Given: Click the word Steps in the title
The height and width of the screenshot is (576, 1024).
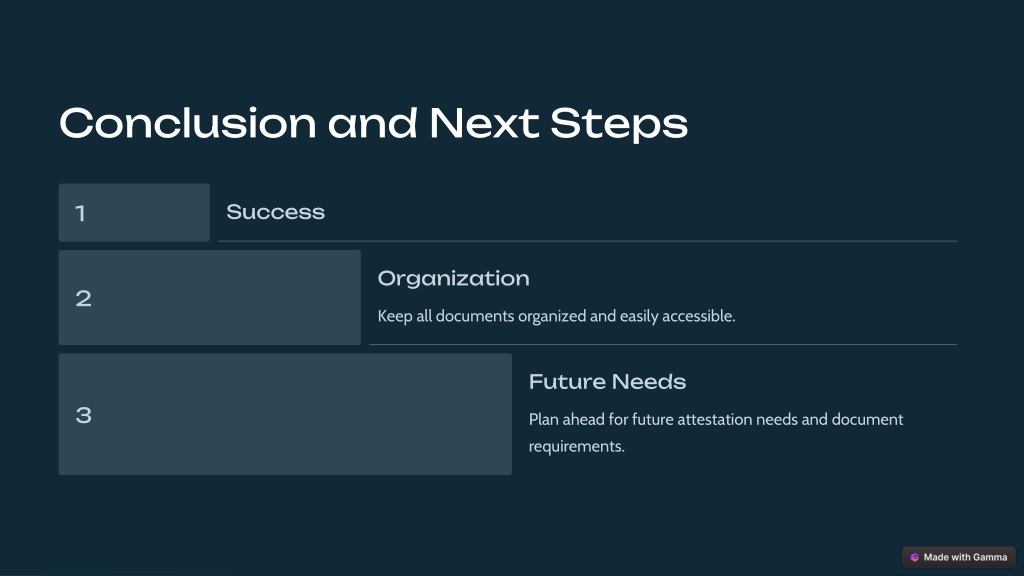Looking at the screenshot, I should click(x=619, y=123).
